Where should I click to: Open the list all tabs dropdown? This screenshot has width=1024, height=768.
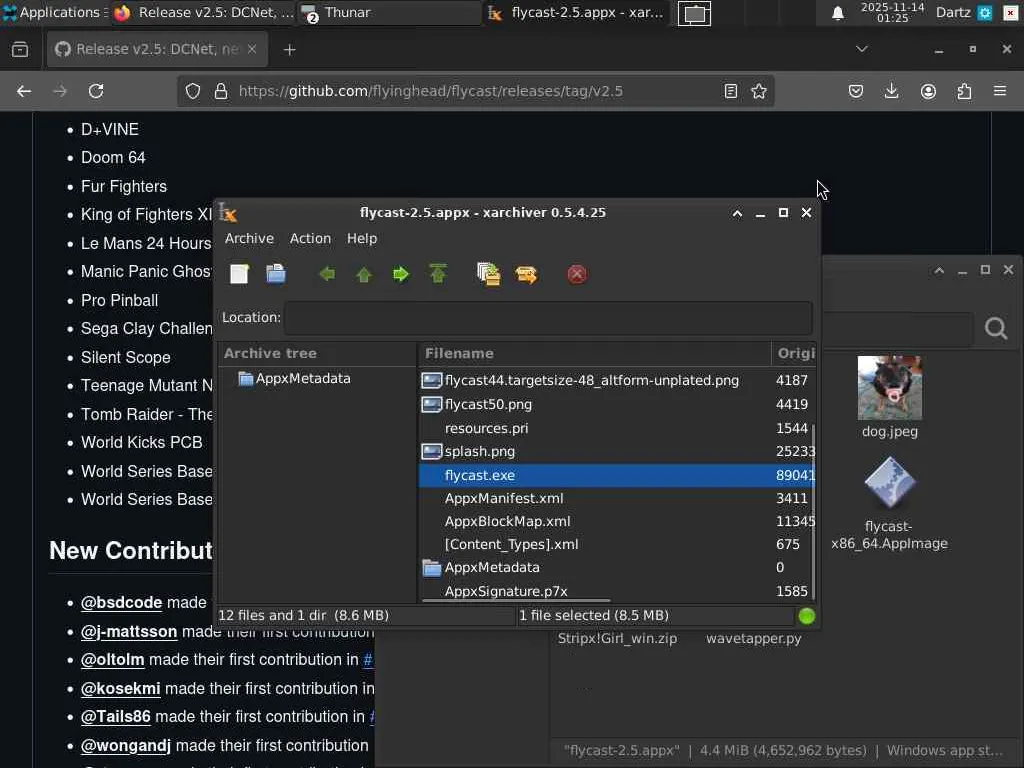point(861,49)
